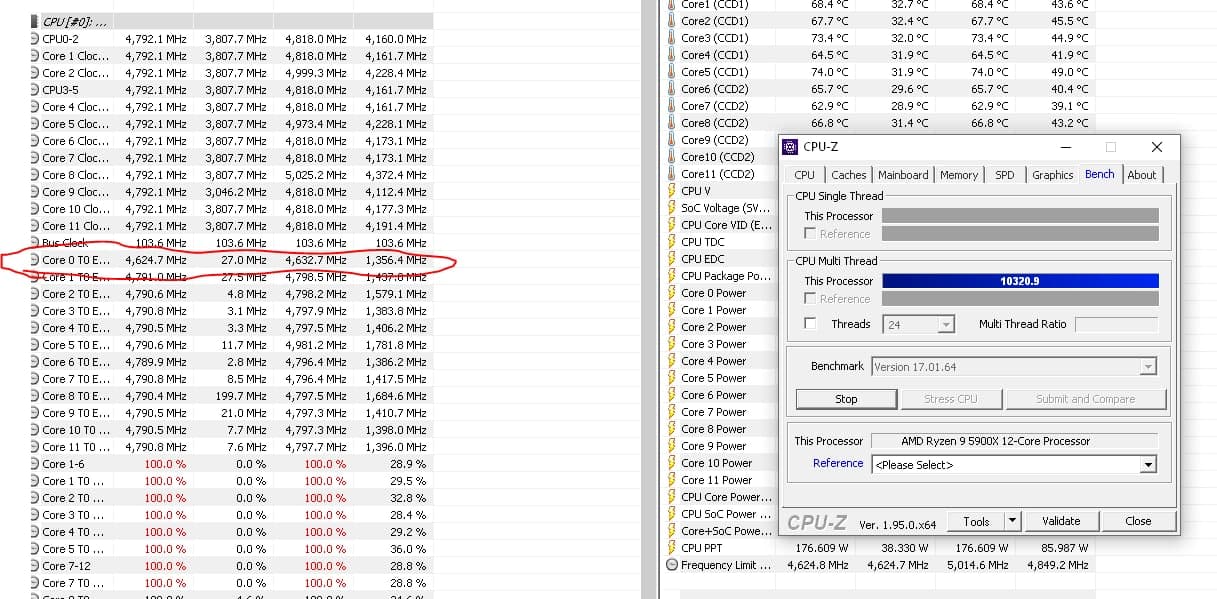Click the Stop benchmark button
Image resolution: width=1217 pixels, height=599 pixels.
846,399
